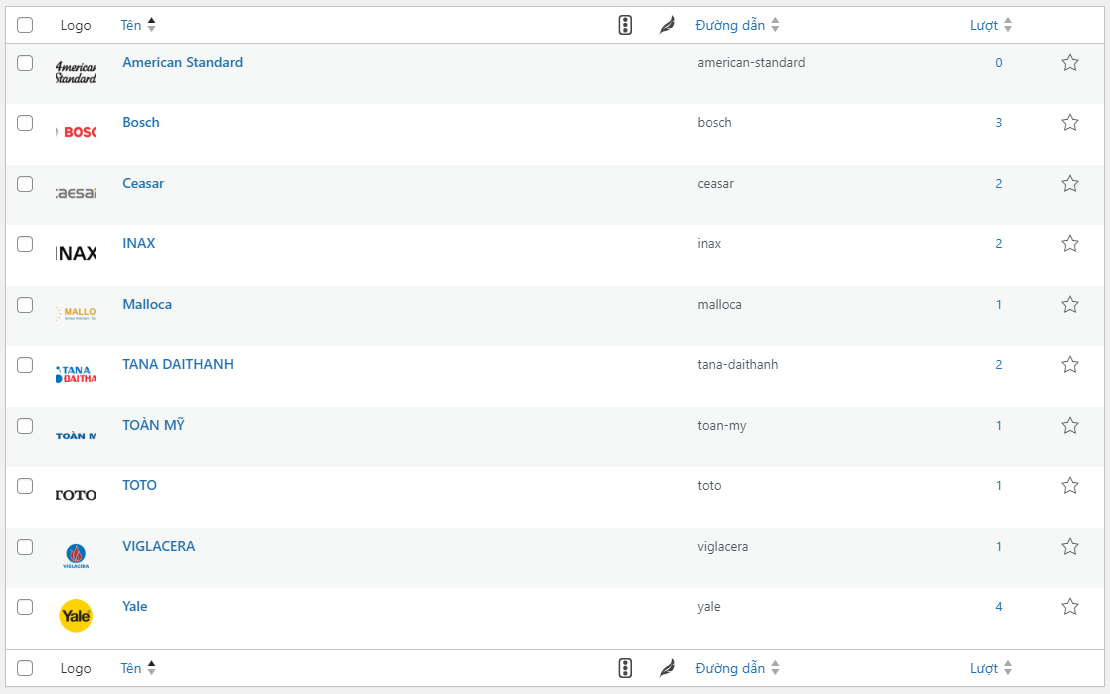View the 3 products counted for Bosch

pyautogui.click(x=999, y=123)
